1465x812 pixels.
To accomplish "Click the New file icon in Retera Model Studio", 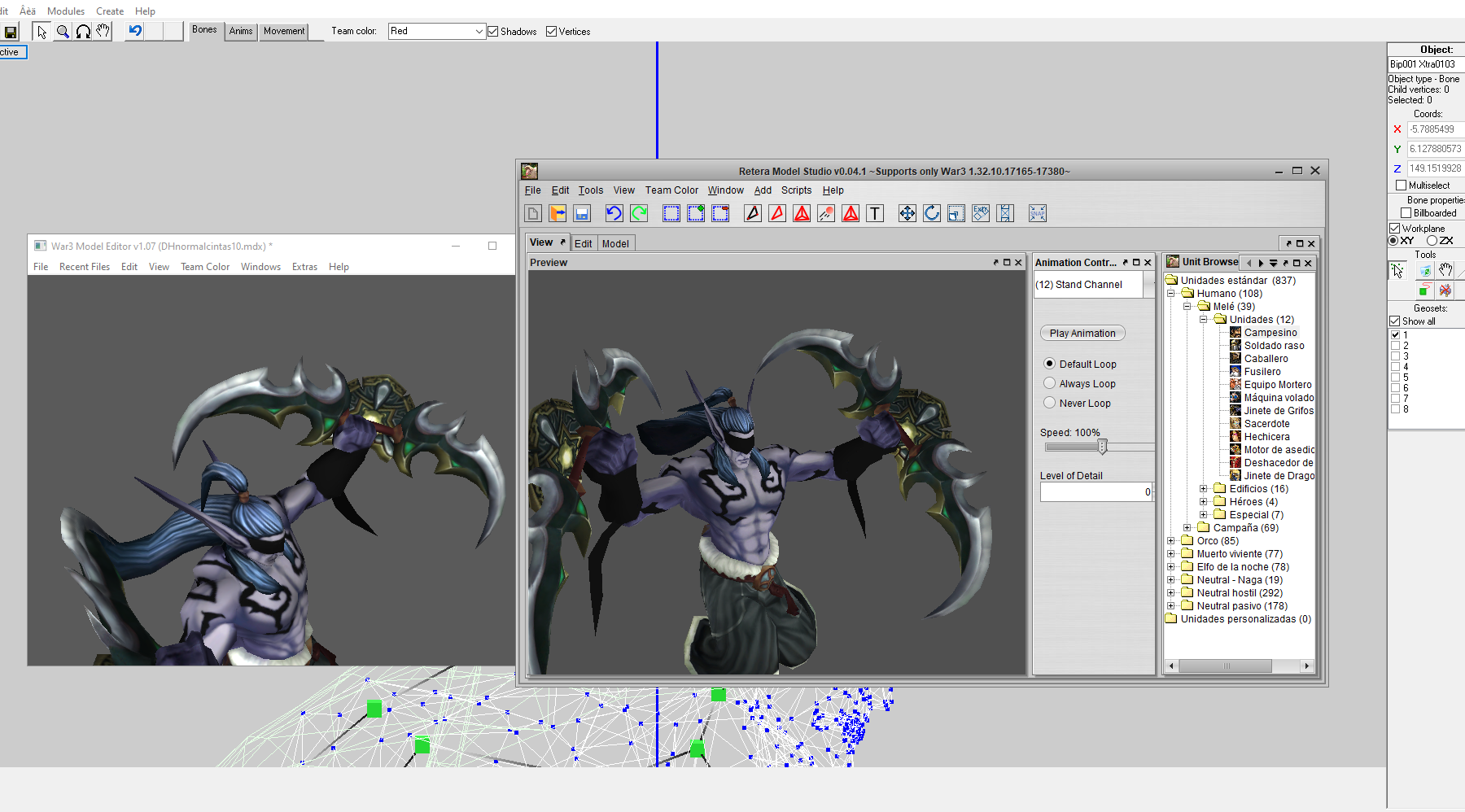I will coord(533,213).
